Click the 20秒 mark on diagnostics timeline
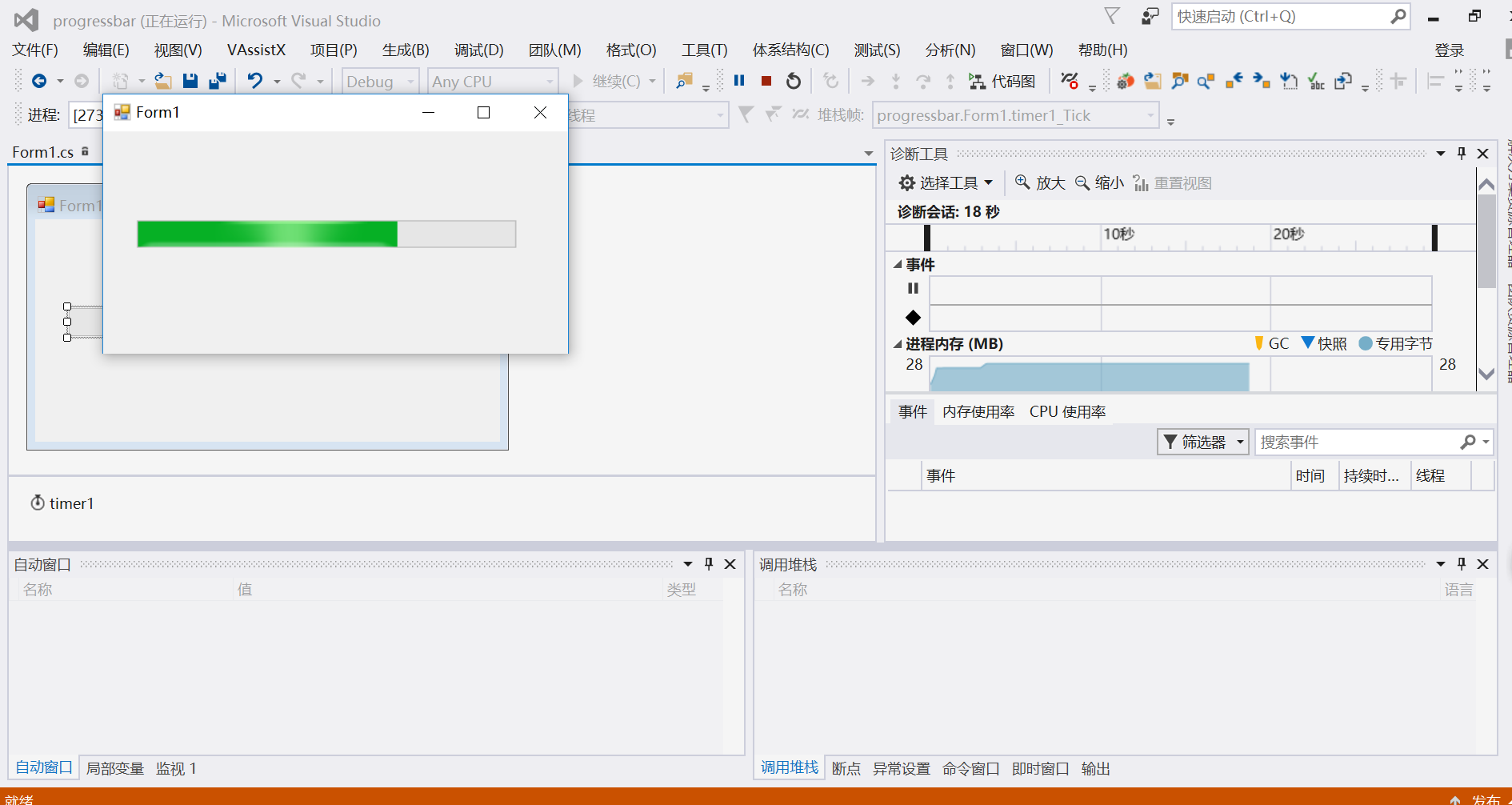The height and width of the screenshot is (805, 1512). coord(1289,234)
